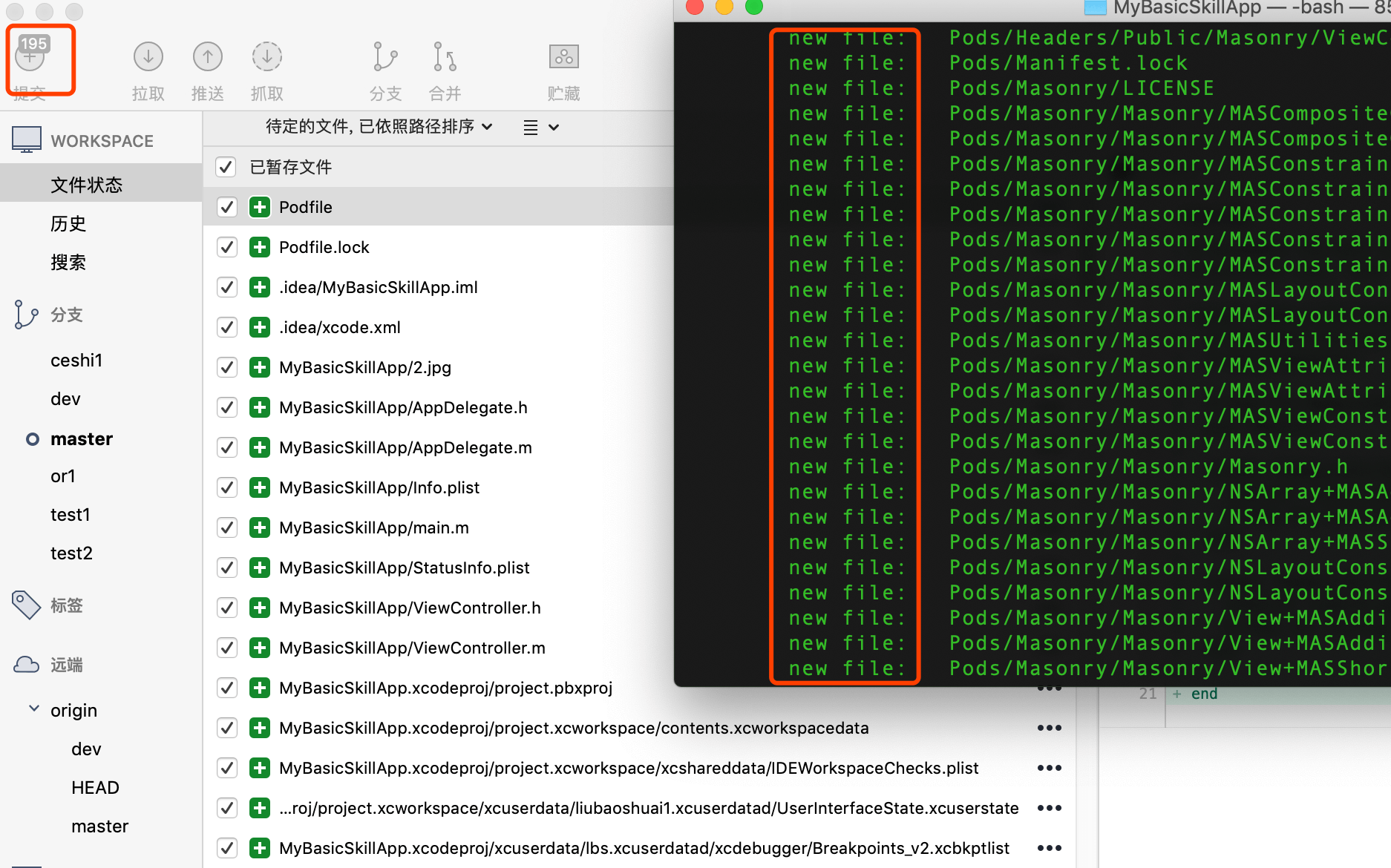Uncheck .idea/MyBasicSkillApp.iml checkbox
The width and height of the screenshot is (1391, 868).
[x=226, y=287]
